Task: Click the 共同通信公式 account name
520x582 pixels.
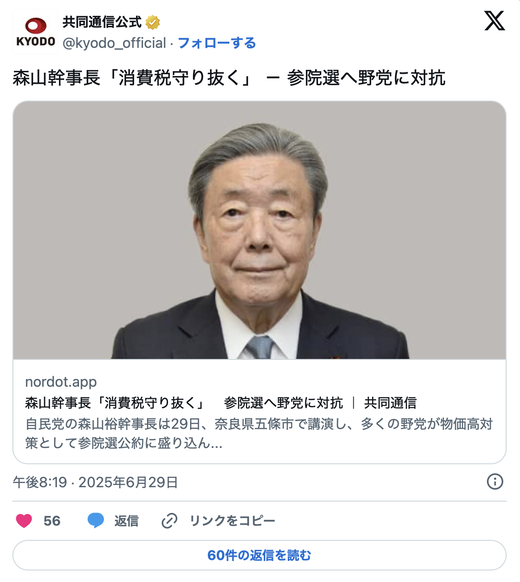Action: click(102, 22)
